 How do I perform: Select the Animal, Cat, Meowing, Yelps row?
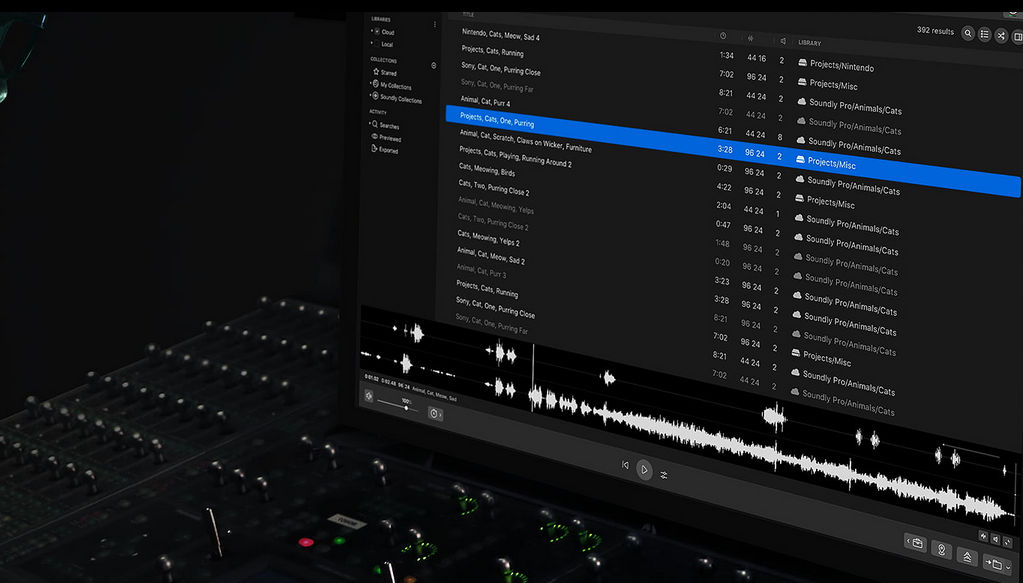[496, 205]
